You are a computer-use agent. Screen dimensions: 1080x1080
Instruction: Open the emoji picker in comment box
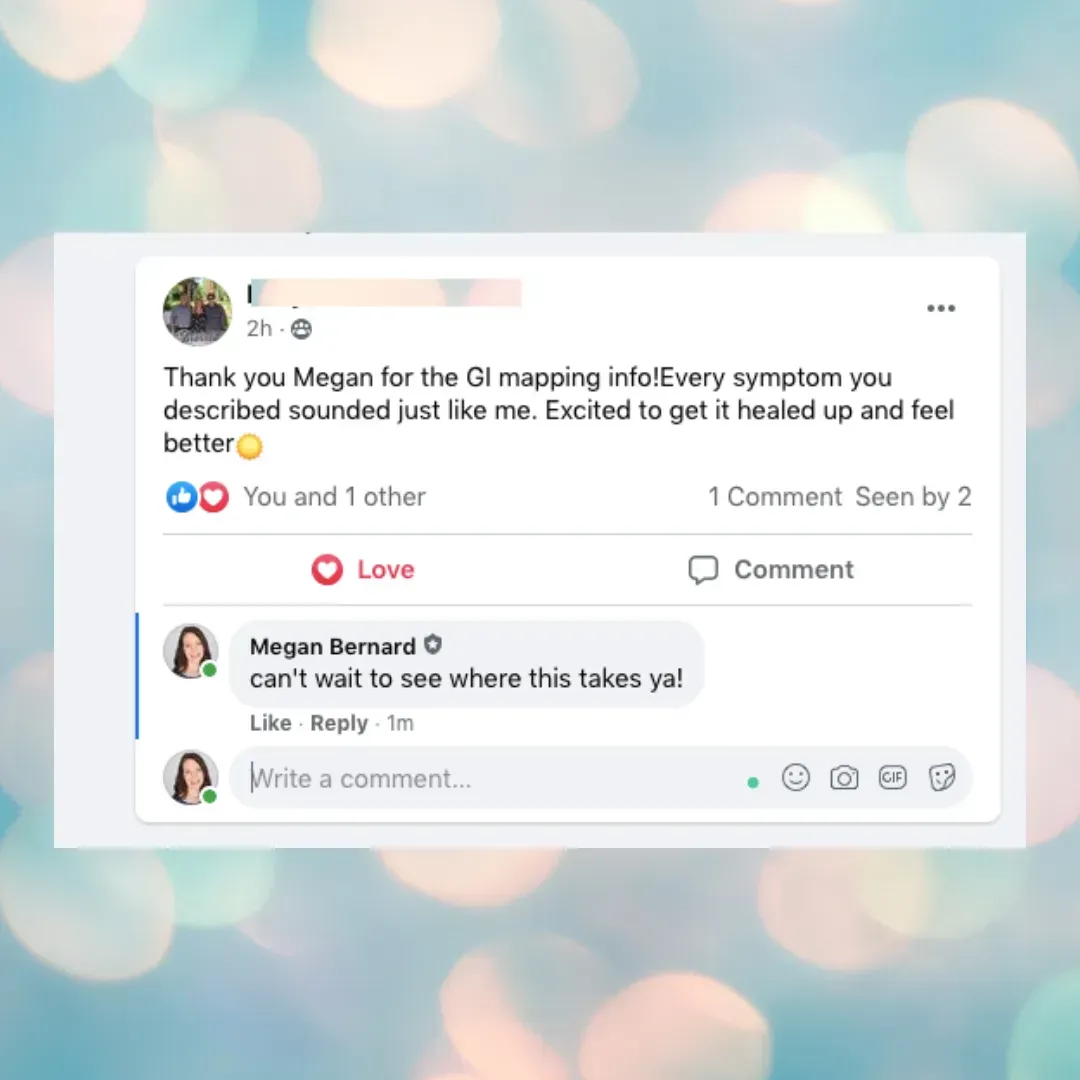[x=796, y=778]
